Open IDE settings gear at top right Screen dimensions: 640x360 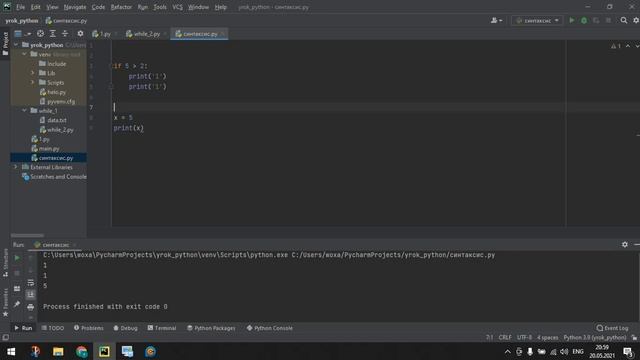point(636,20)
